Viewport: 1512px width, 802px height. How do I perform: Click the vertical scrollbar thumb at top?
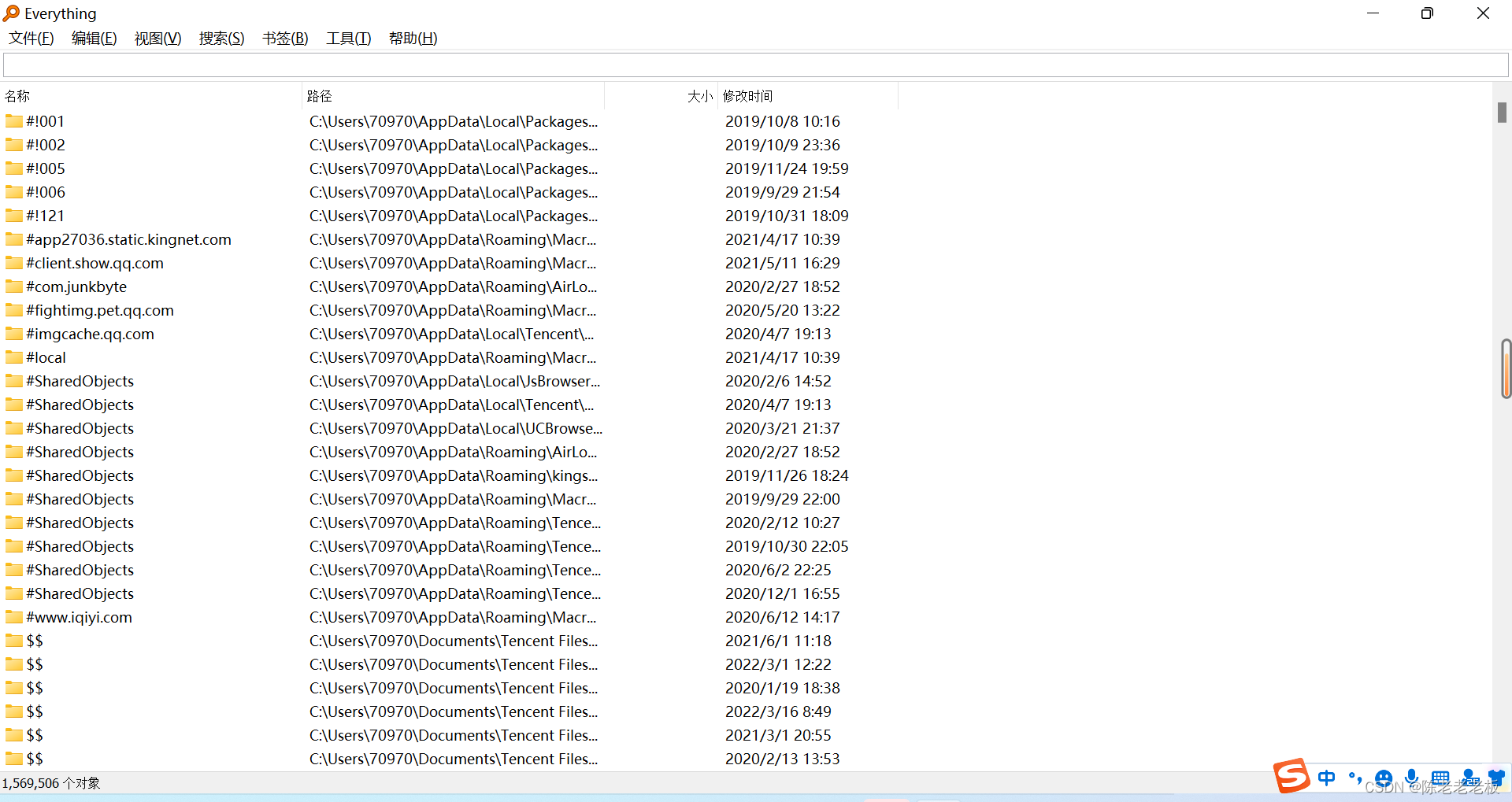[1502, 113]
